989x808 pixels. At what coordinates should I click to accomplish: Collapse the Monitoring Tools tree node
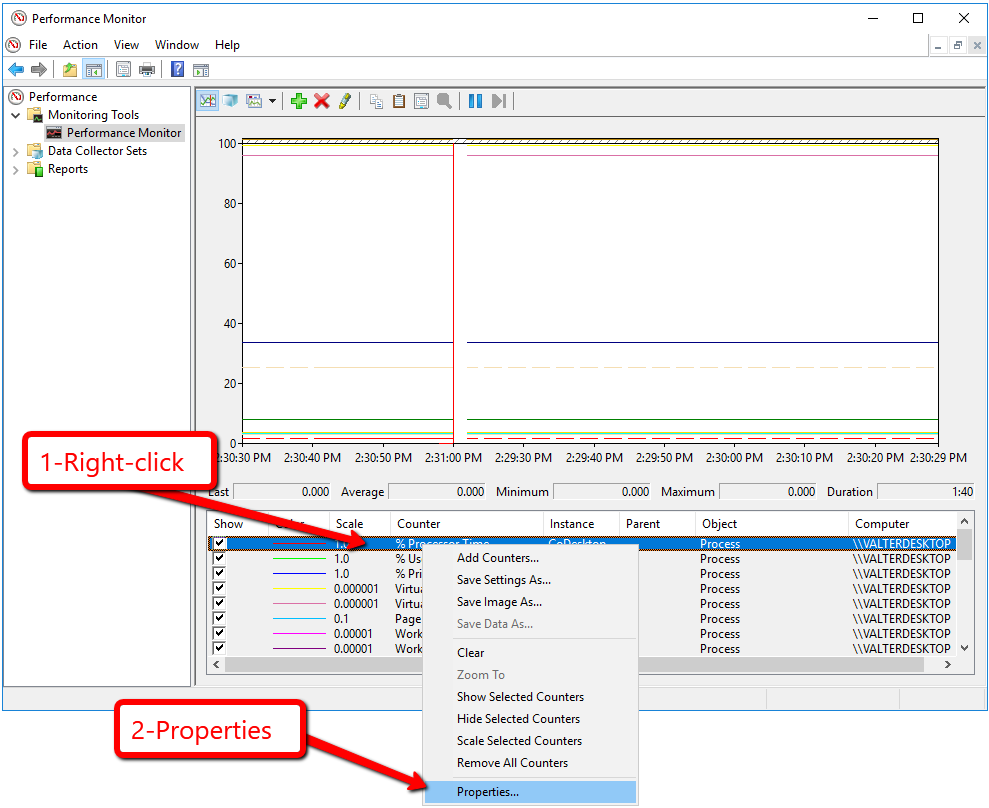(x=16, y=115)
